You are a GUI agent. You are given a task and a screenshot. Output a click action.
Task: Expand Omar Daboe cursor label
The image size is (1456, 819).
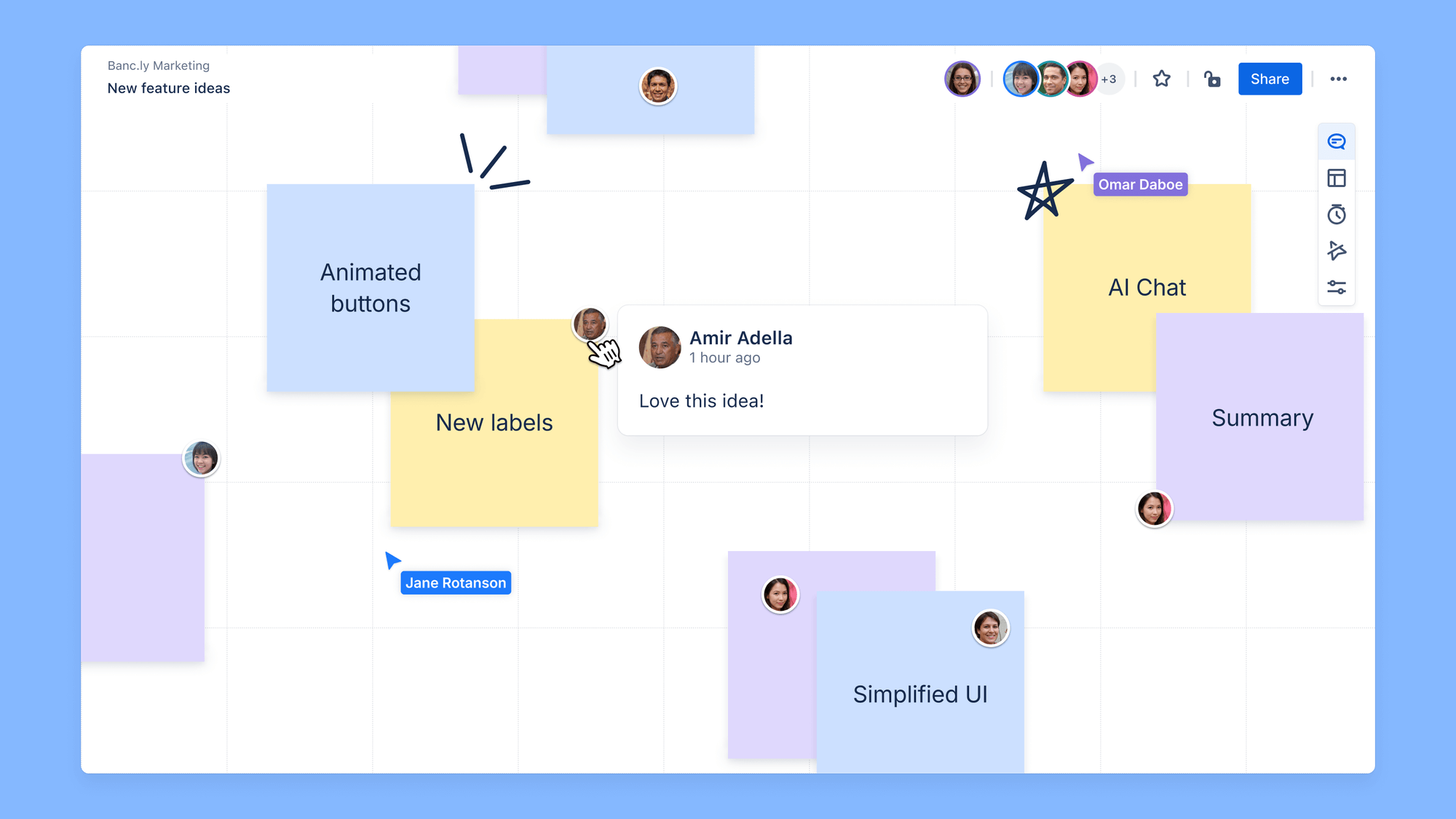pyautogui.click(x=1140, y=184)
